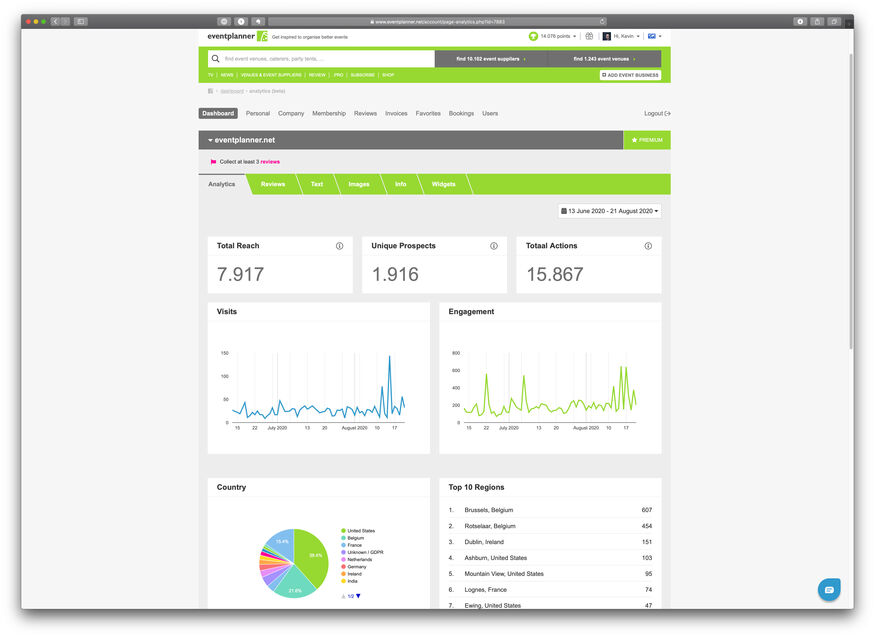Open the Company menu item
The width and height of the screenshot is (875, 637).
[291, 113]
